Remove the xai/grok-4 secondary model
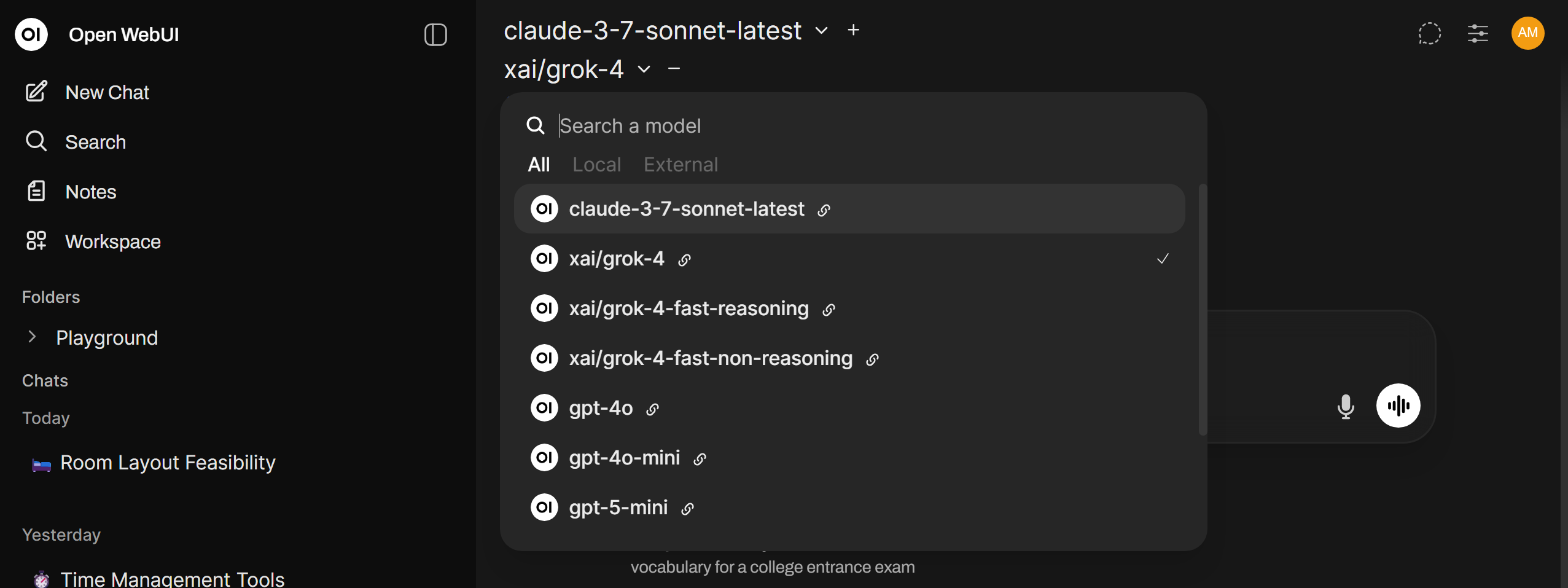 click(x=673, y=69)
